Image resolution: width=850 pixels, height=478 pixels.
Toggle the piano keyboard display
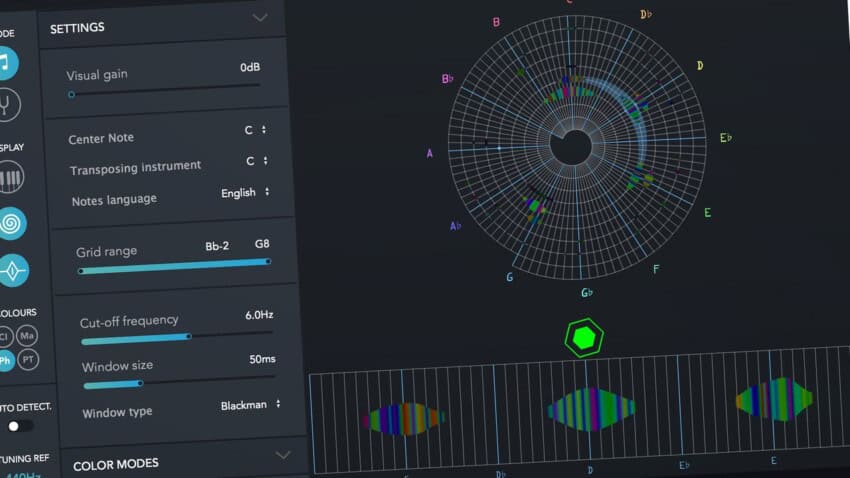point(10,177)
